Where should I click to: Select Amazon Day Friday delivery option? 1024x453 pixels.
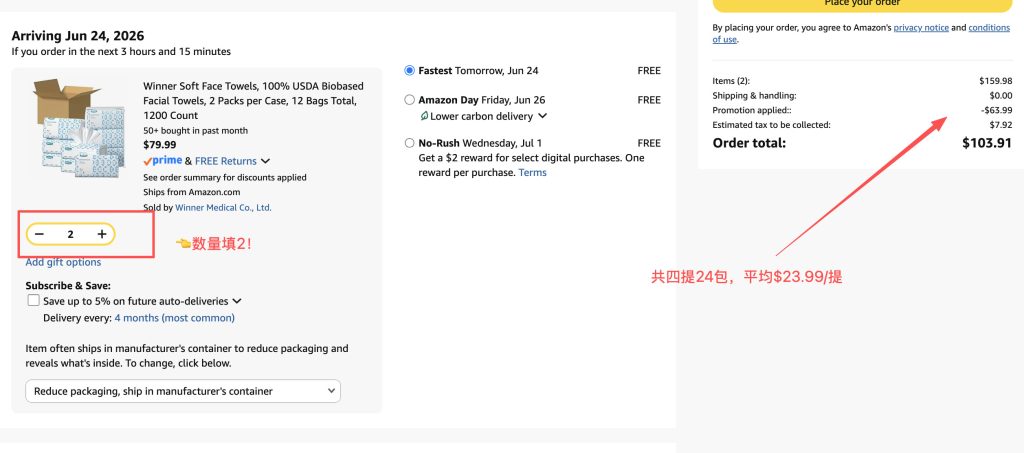pos(409,100)
